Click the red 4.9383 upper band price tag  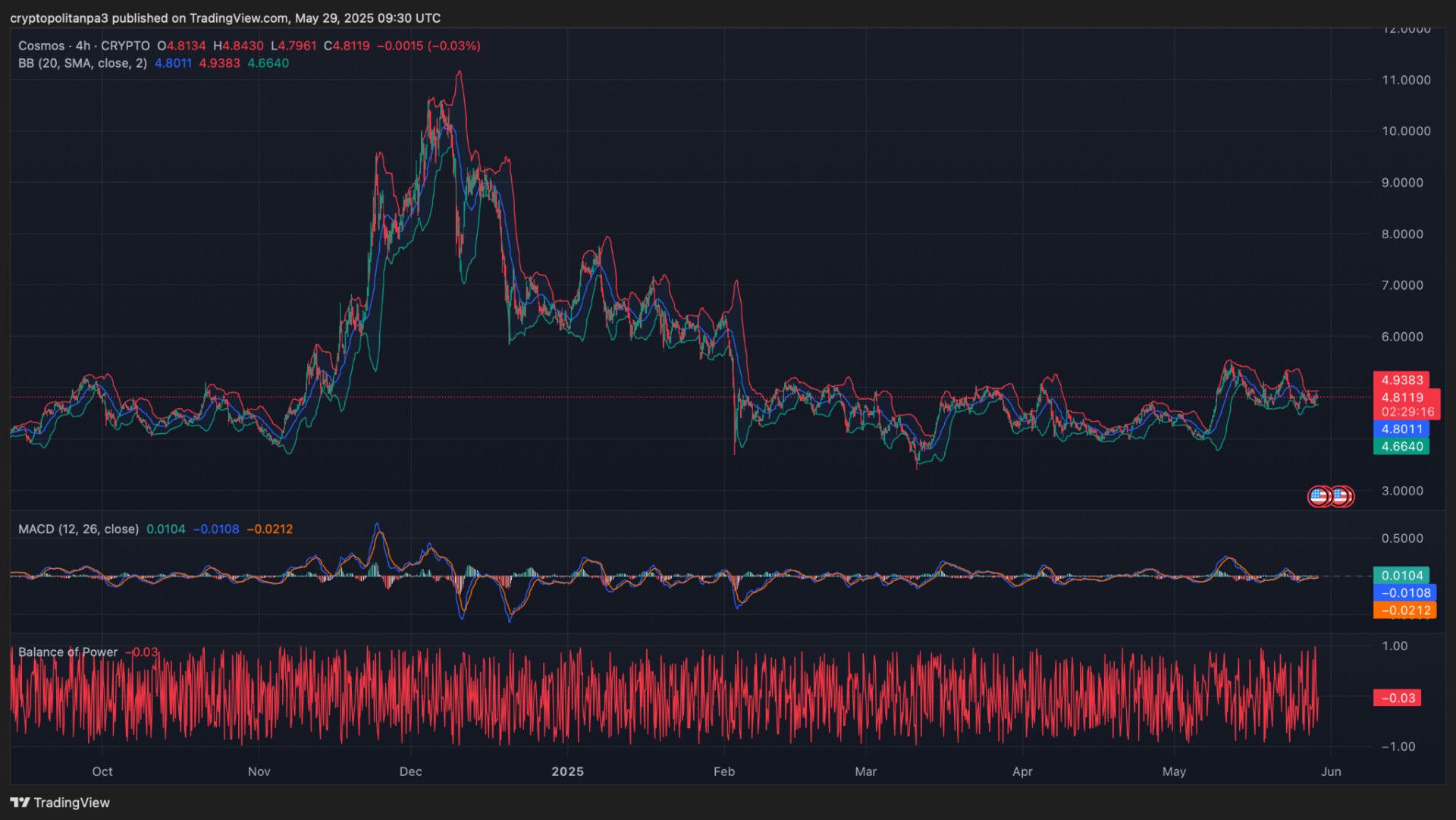click(1401, 380)
